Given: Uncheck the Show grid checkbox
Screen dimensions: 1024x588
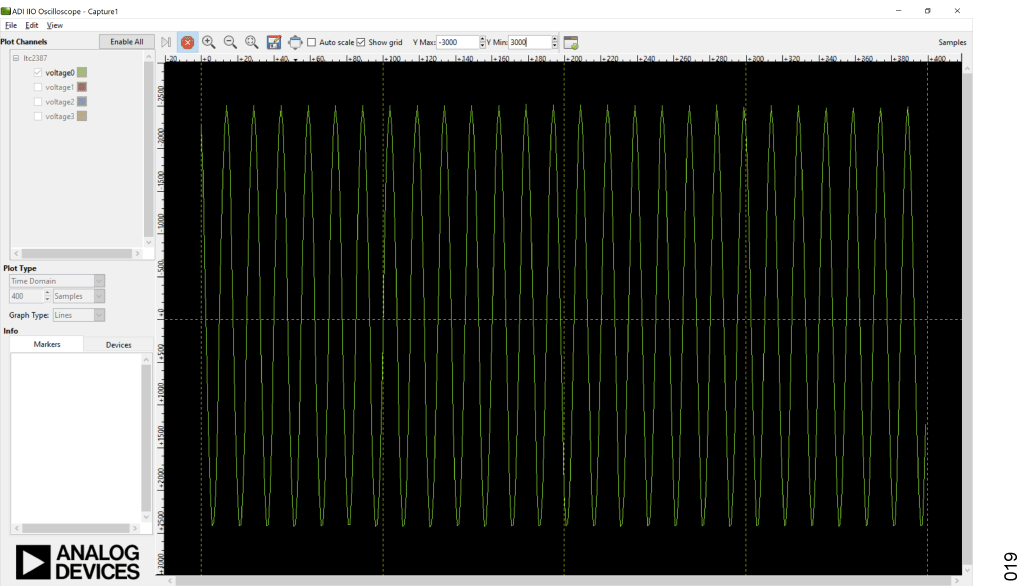Looking at the screenshot, I should coord(360,42).
